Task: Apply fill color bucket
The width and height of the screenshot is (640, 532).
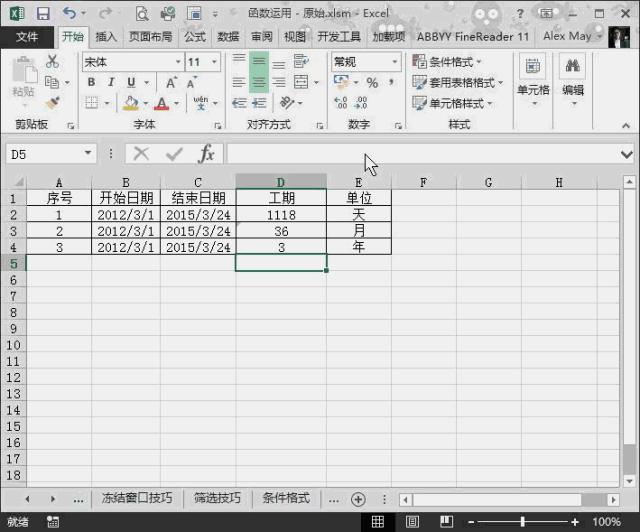Action: pos(131,103)
